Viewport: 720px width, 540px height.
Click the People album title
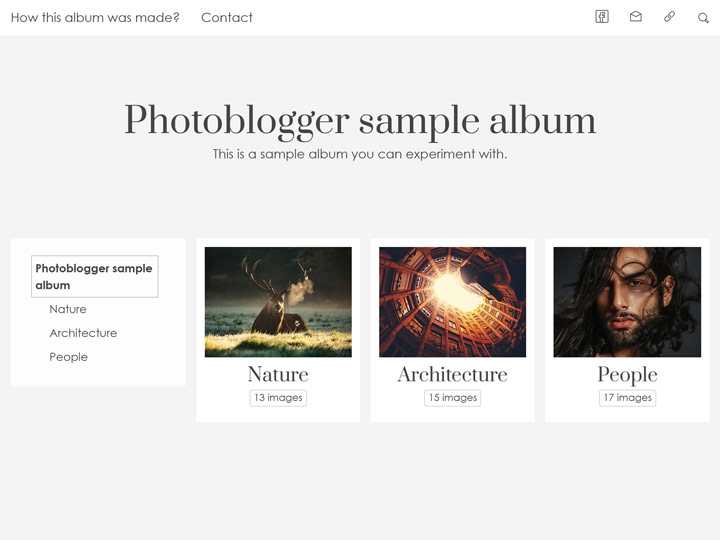pos(627,374)
